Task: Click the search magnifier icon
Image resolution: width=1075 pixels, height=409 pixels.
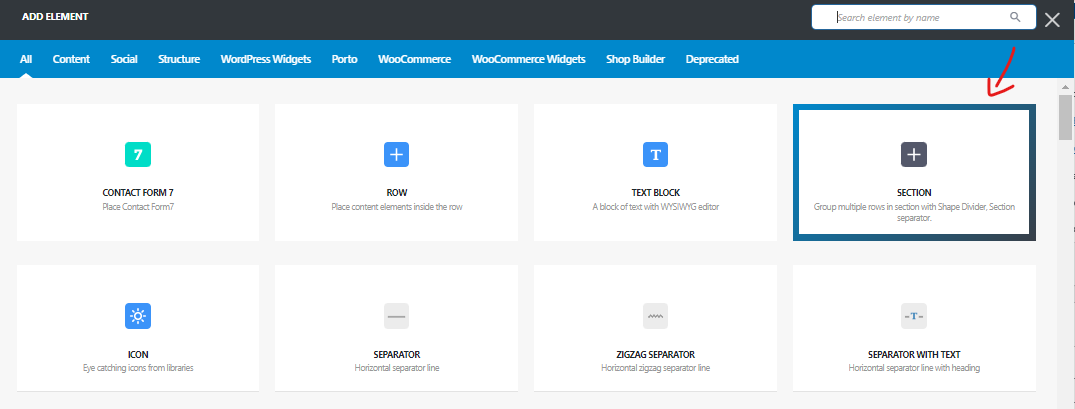Action: pyautogui.click(x=1015, y=17)
